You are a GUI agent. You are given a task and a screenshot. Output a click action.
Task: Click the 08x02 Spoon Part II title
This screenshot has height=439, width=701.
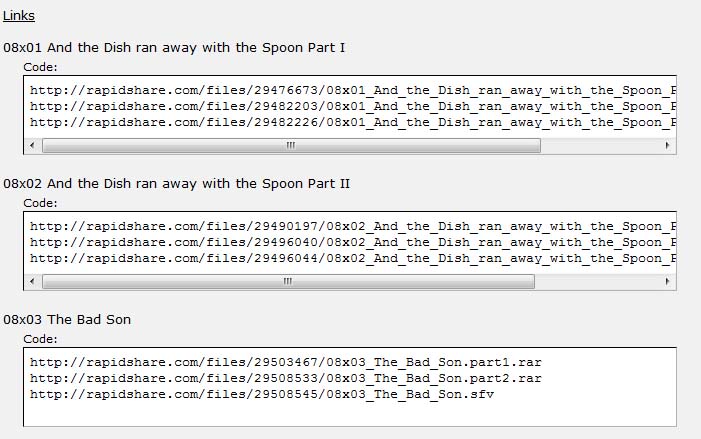tap(177, 184)
